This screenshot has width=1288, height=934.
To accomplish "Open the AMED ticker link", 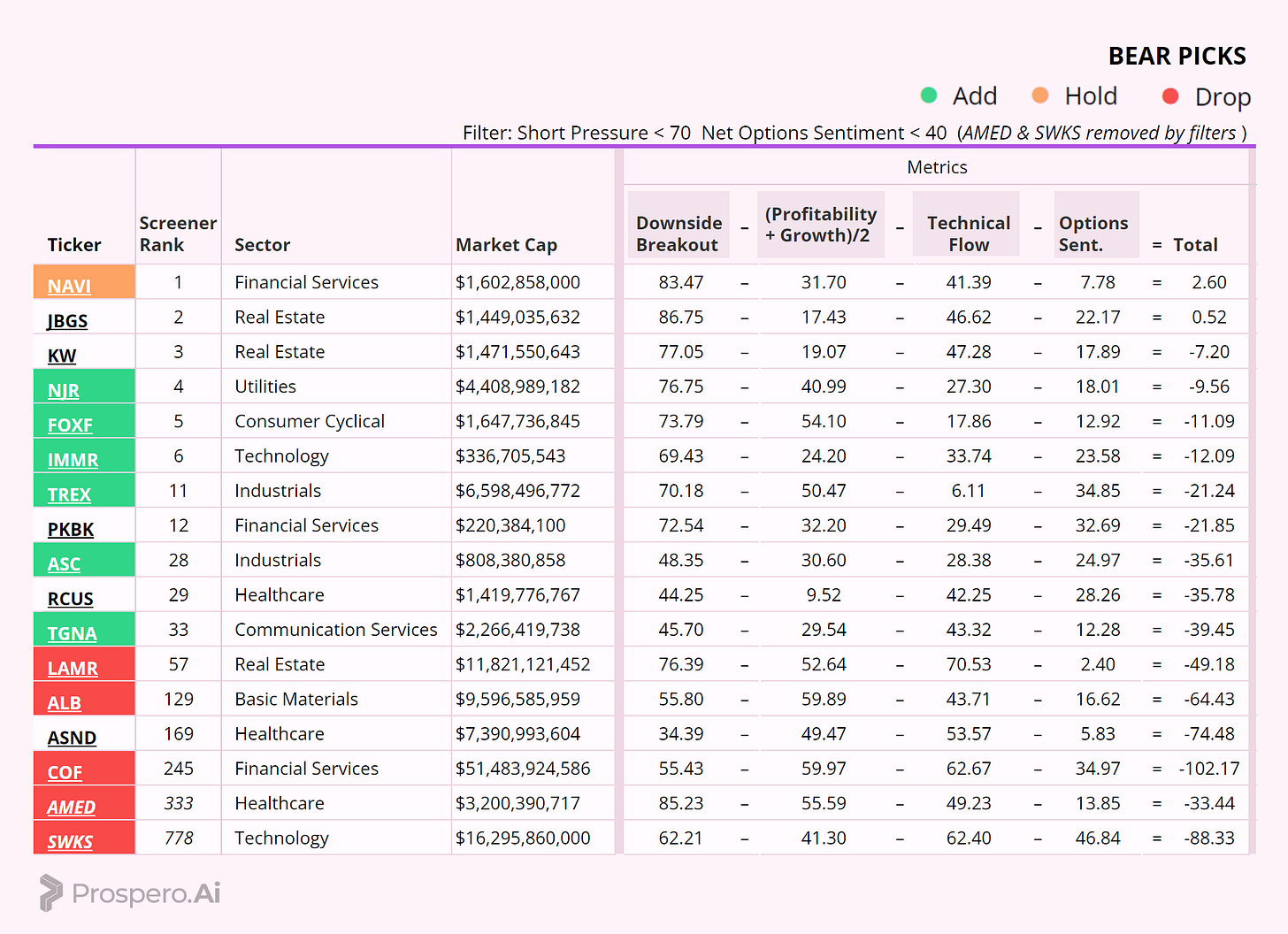I will click(x=71, y=807).
